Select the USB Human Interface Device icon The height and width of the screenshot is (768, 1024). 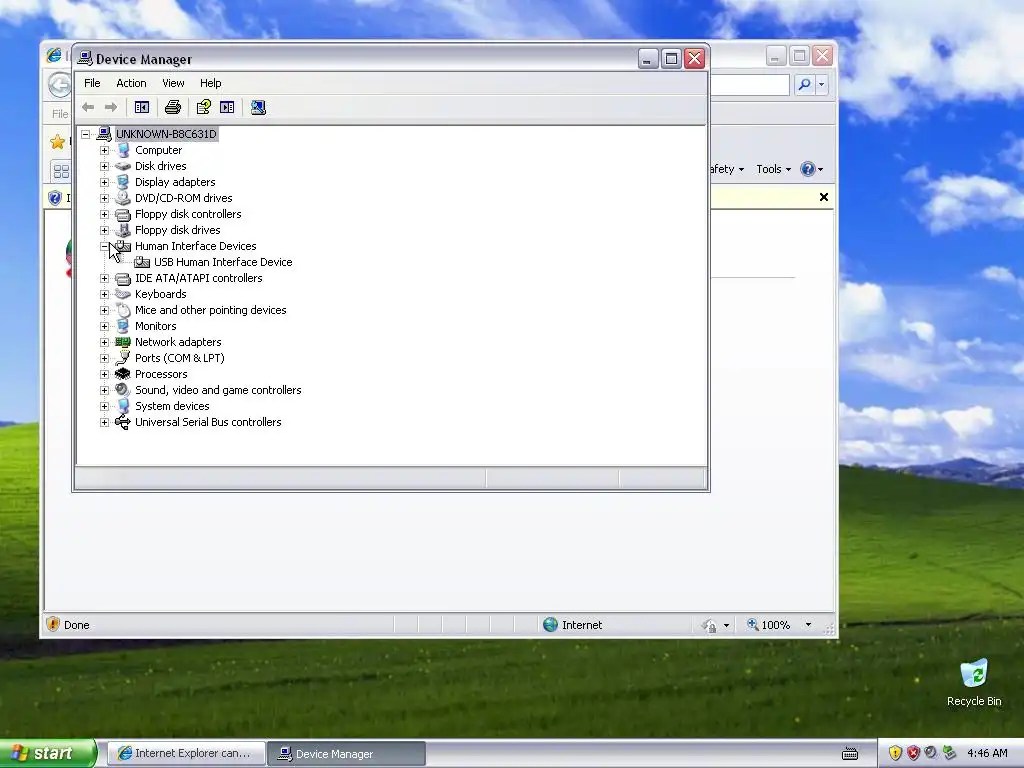(x=142, y=262)
